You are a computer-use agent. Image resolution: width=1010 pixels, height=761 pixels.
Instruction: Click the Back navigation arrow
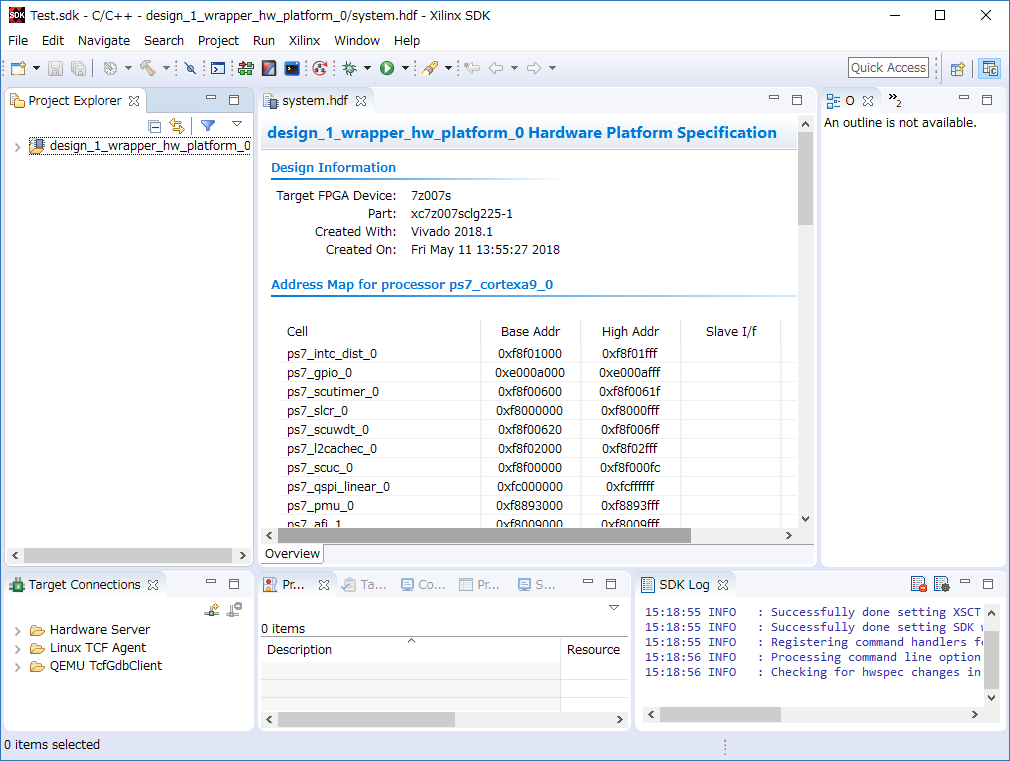pos(496,68)
